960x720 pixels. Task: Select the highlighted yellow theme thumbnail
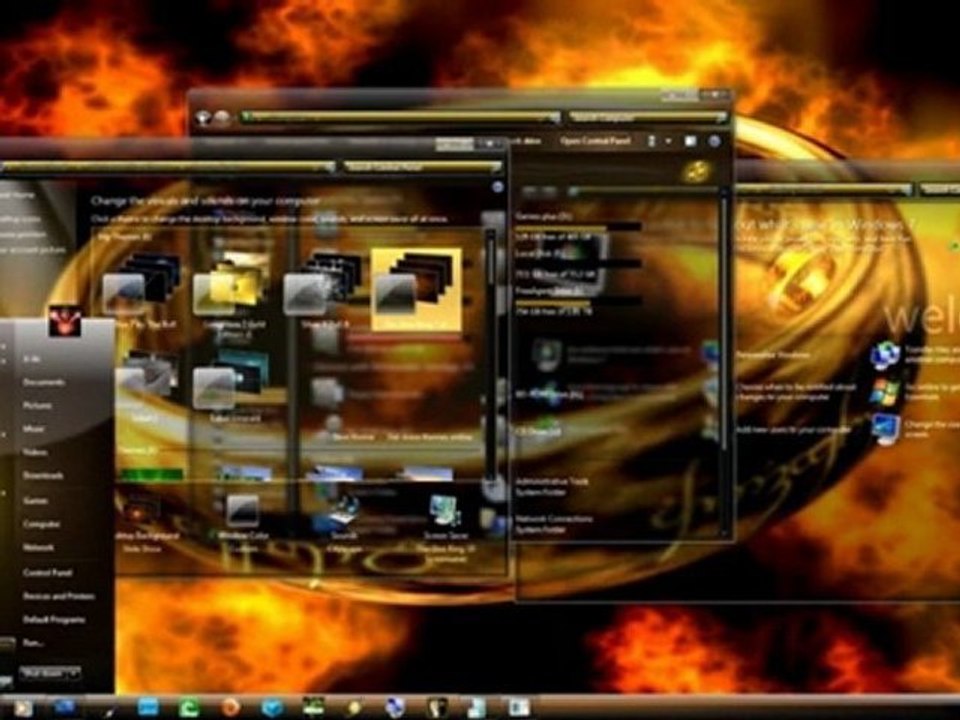coord(417,290)
